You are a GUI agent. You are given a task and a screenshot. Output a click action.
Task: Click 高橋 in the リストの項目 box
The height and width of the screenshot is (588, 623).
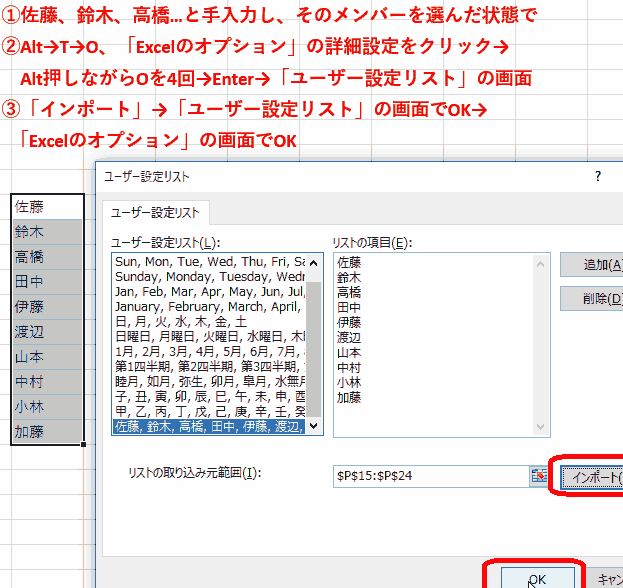[349, 292]
